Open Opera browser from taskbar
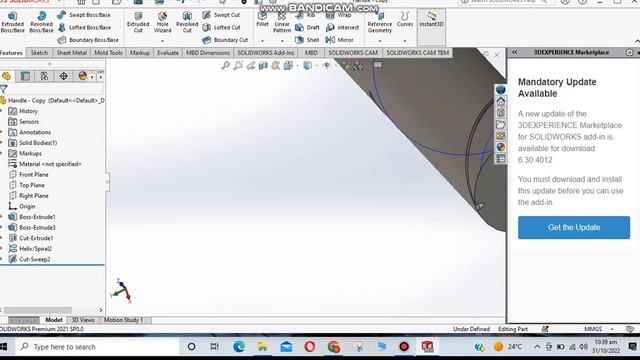640x360 pixels. pyautogui.click(x=310, y=347)
